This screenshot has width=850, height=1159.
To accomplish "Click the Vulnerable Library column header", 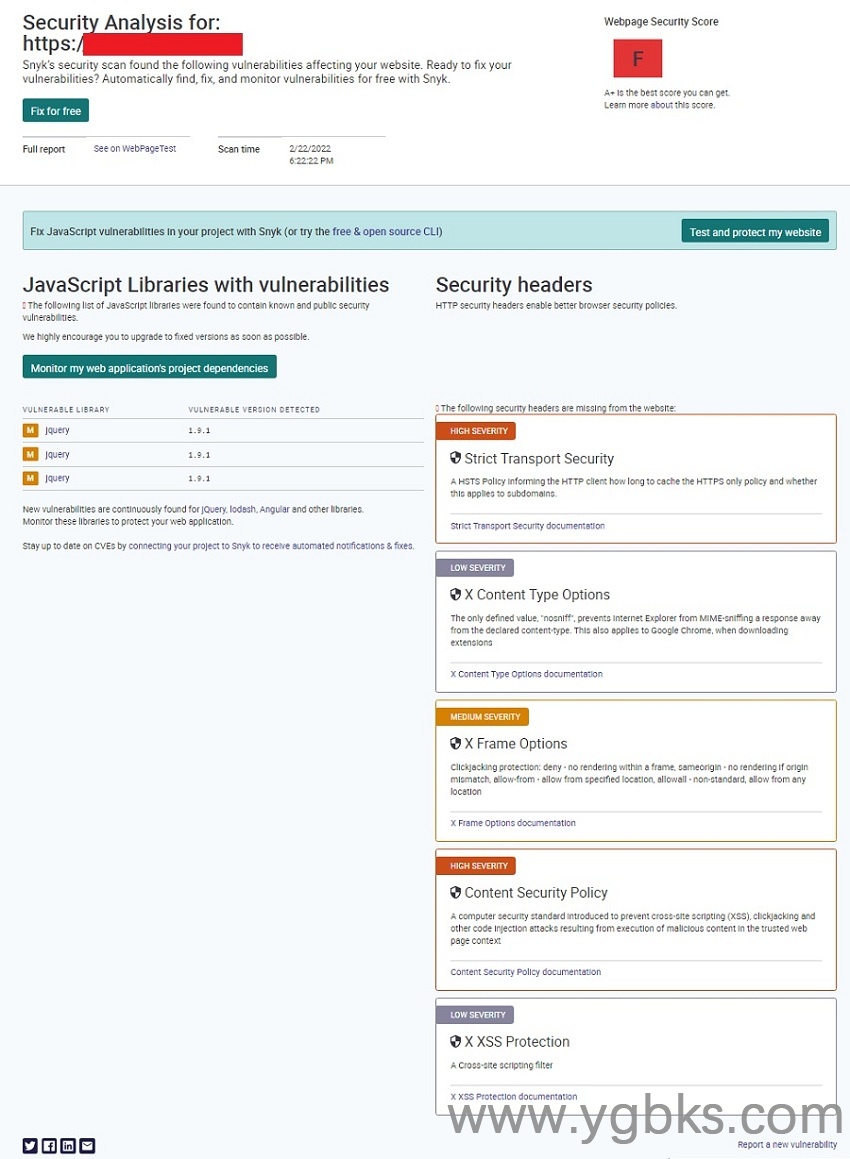I will click(x=66, y=409).
